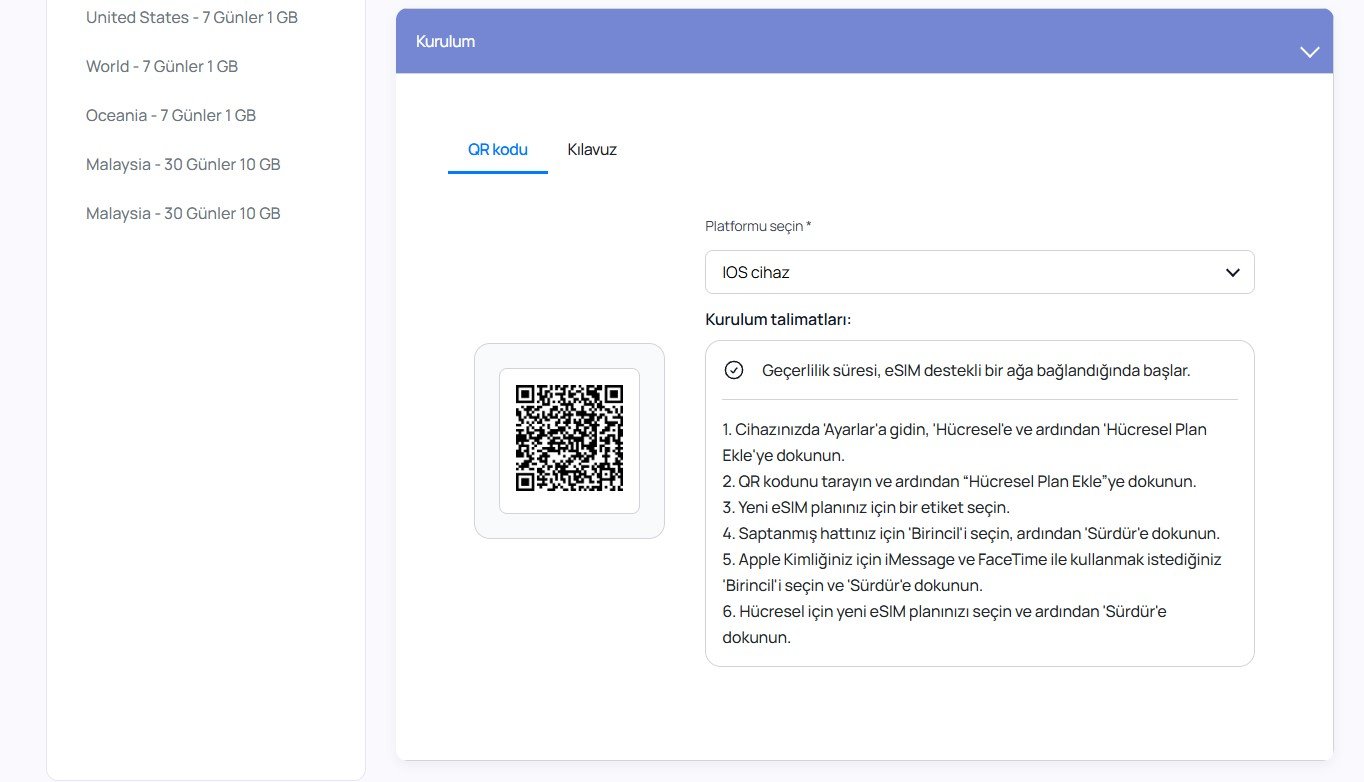This screenshot has height=782, width=1364.
Task: Click step 4 'Saptanmış hattınız için' text
Action: click(x=971, y=533)
